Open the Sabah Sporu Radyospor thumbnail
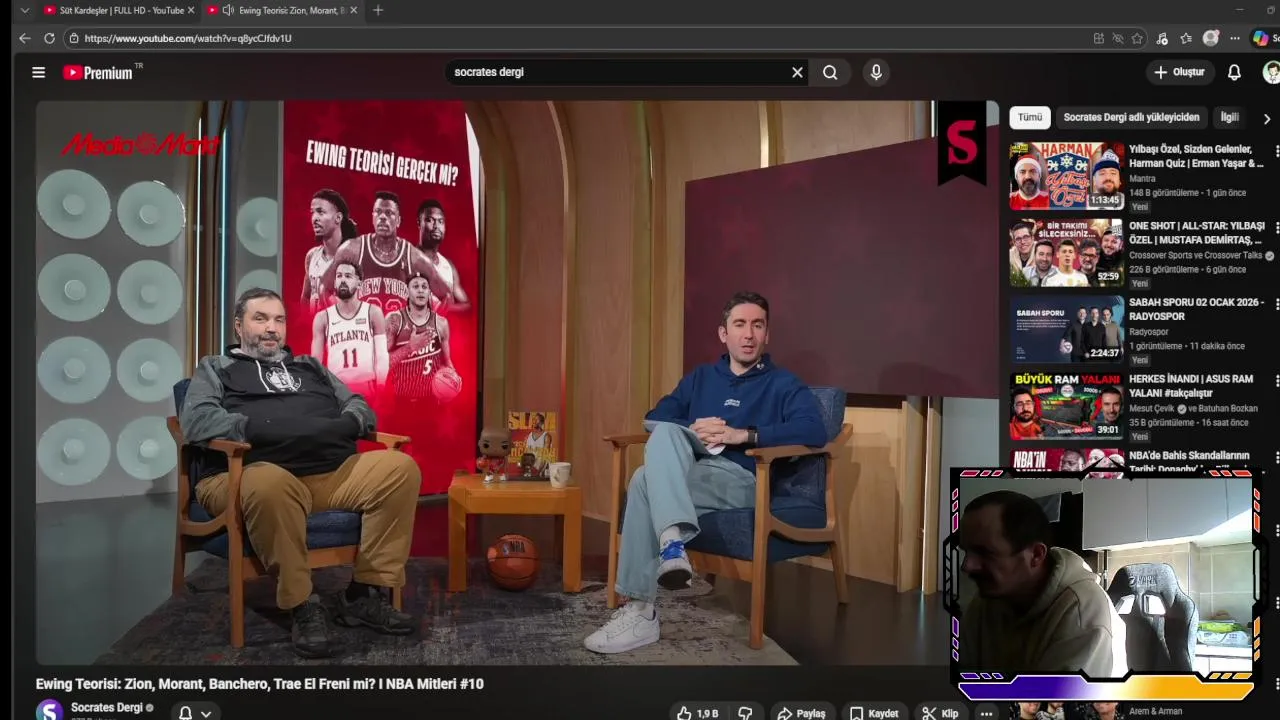 pos(1066,329)
